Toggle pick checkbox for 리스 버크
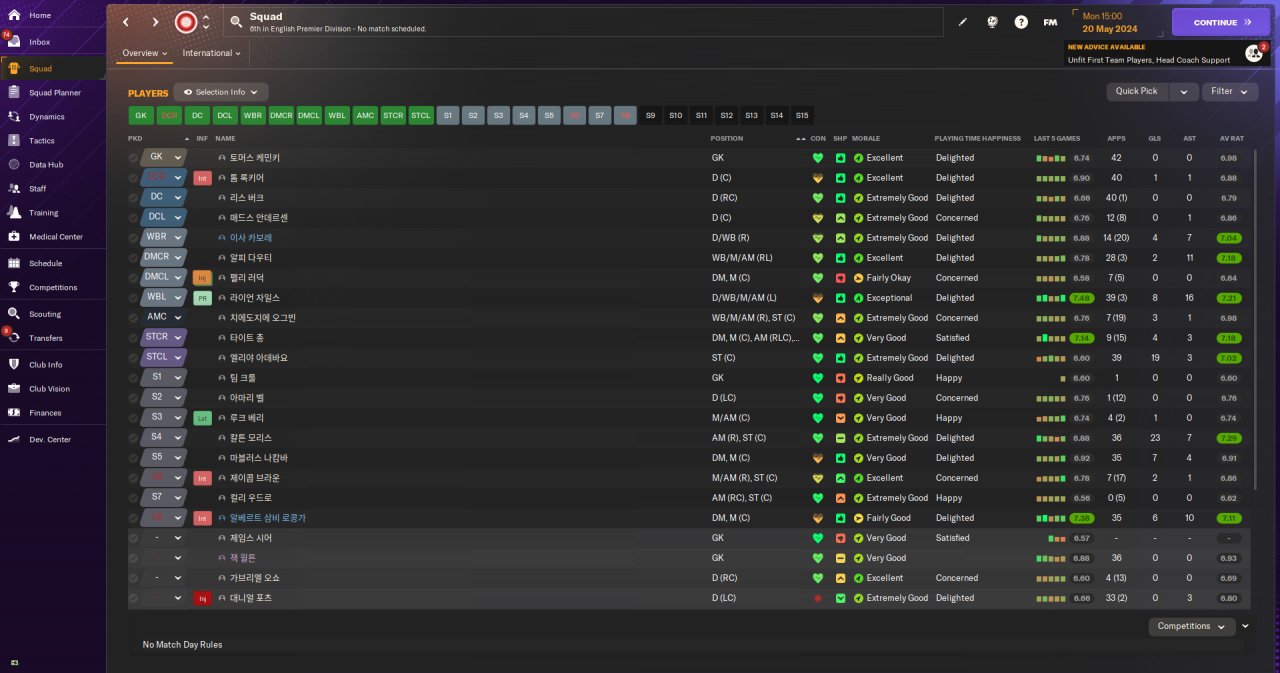Viewport: 1280px width, 673px height. [x=134, y=198]
